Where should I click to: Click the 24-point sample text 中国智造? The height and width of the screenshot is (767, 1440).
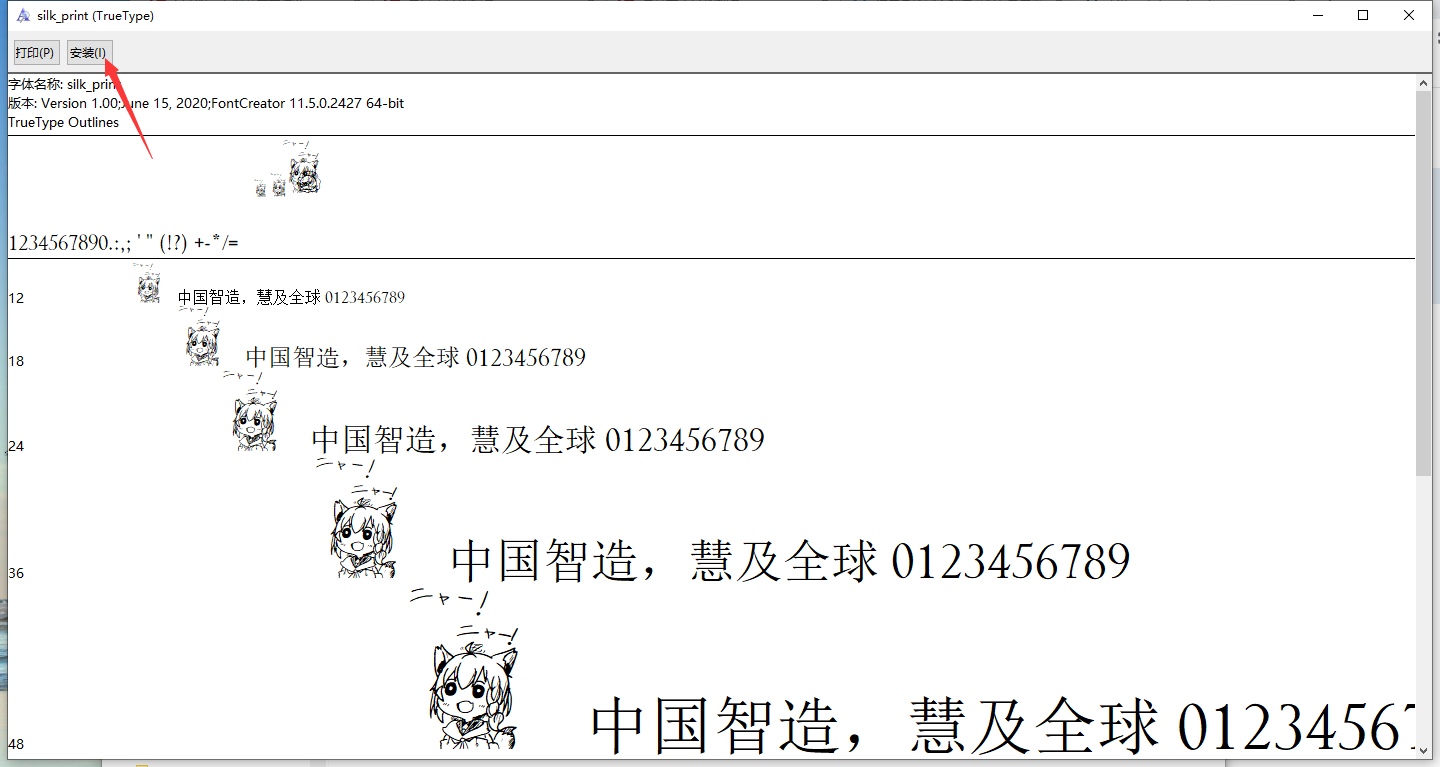538,439
